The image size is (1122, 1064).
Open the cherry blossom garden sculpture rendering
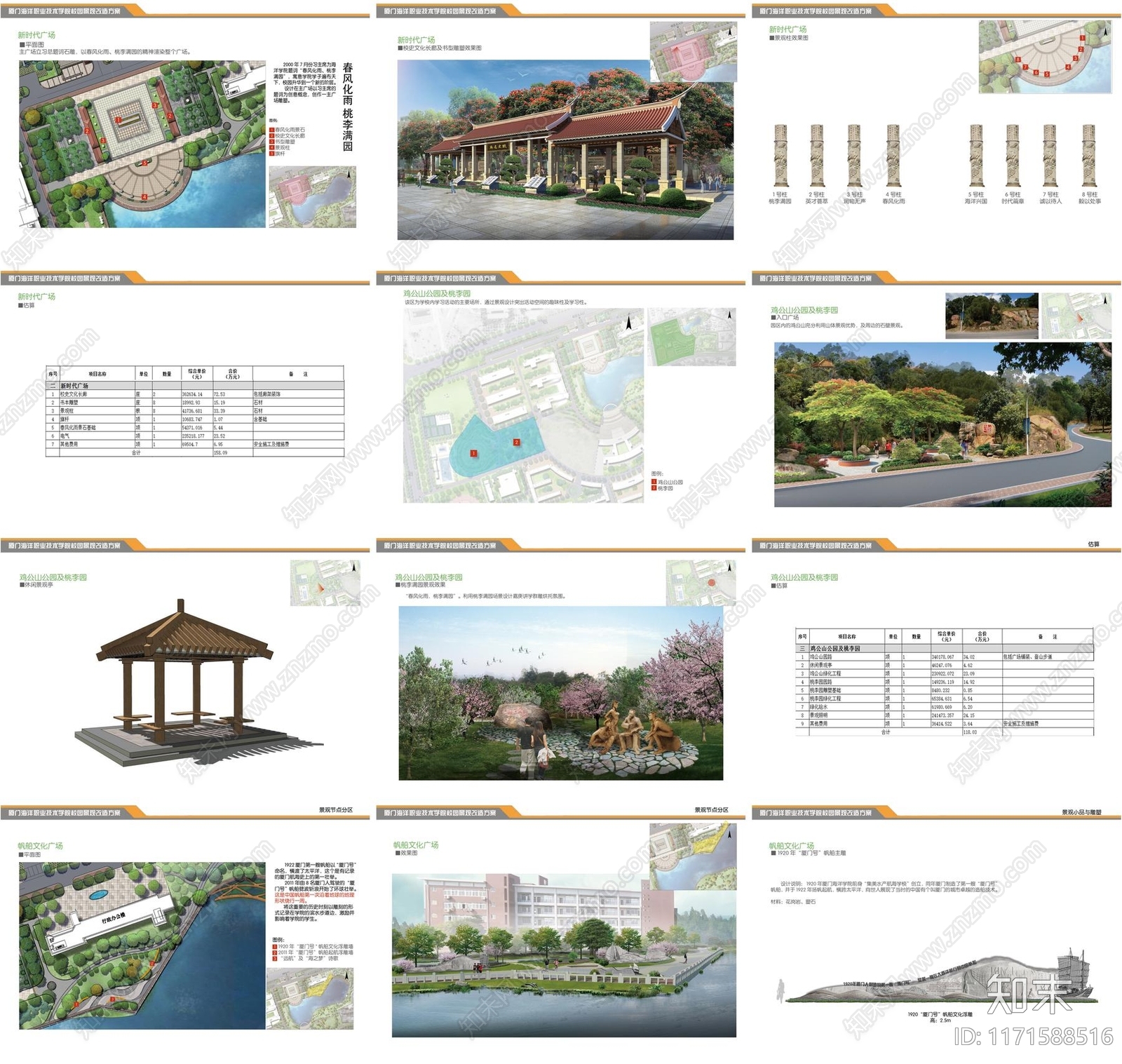point(561,693)
